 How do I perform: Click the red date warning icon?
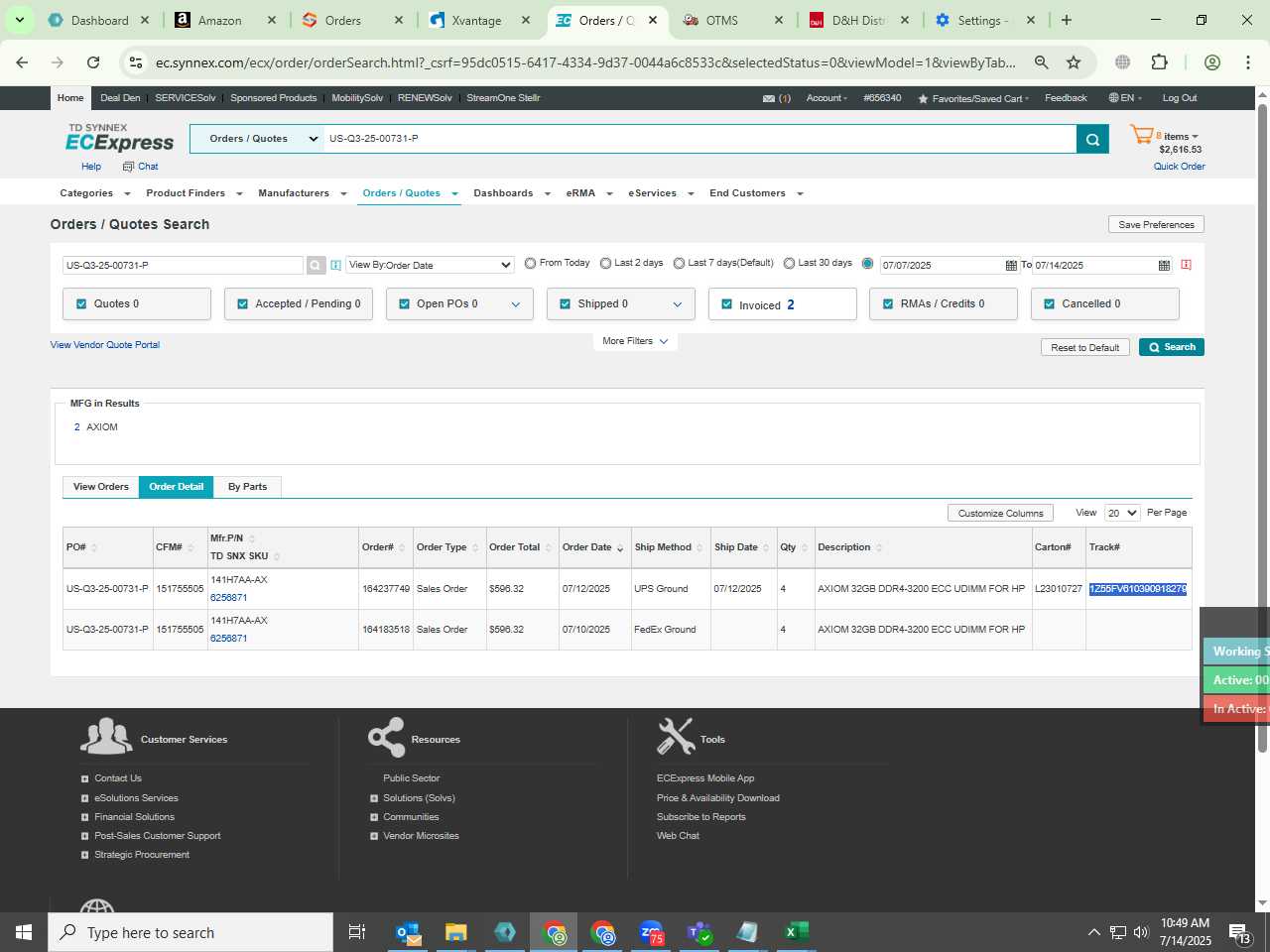tap(1186, 265)
